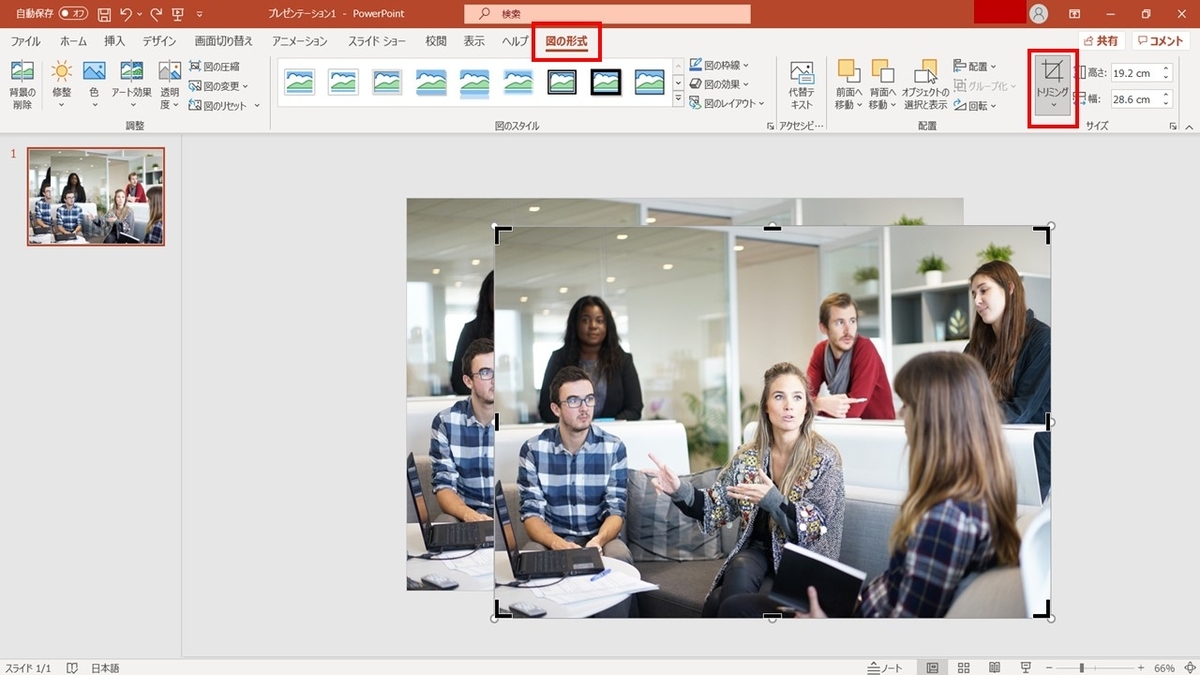
Task: Toggle the Notes (ノート) pane
Action: pyautogui.click(x=885, y=667)
